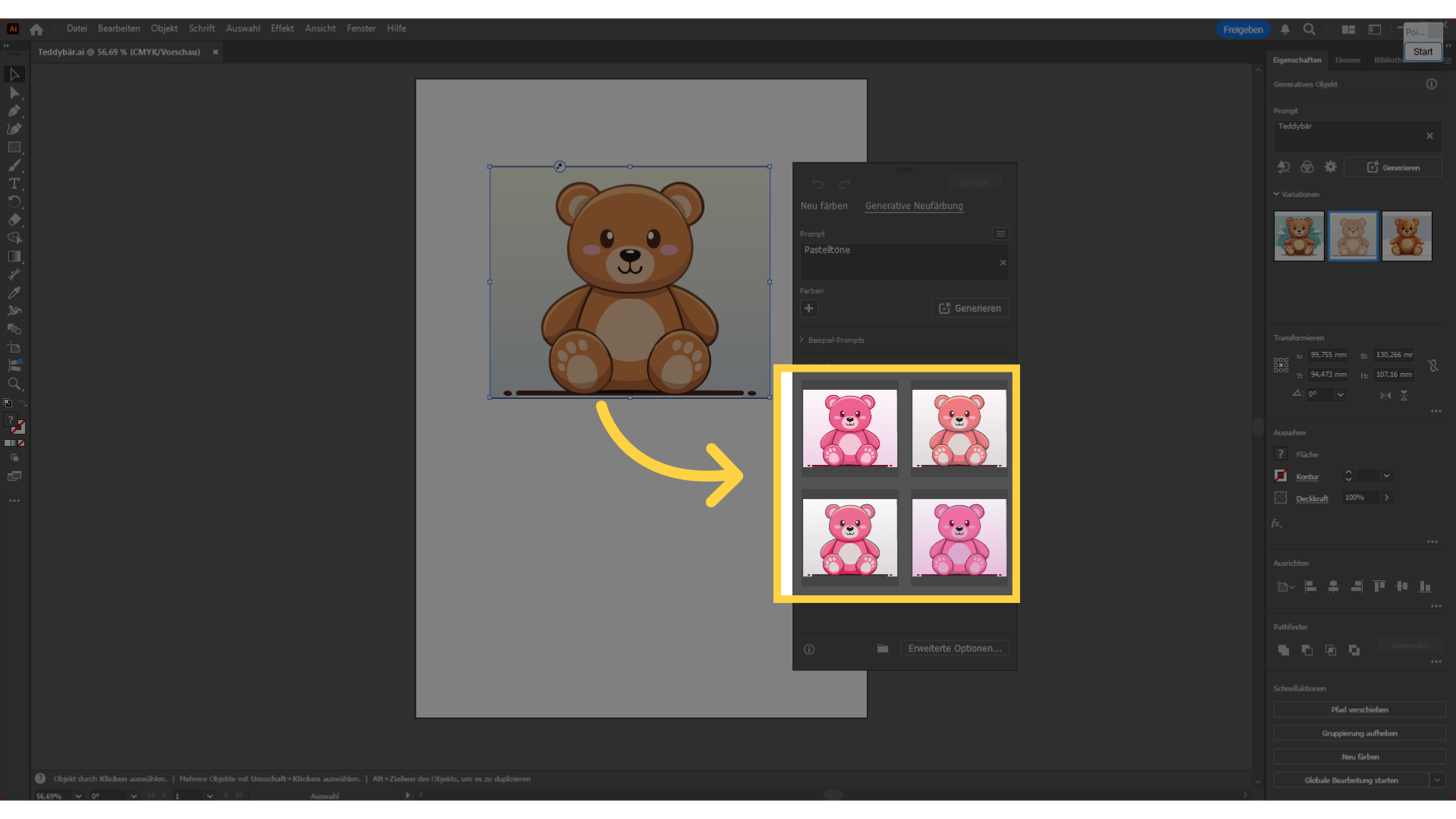This screenshot has height=819, width=1456.
Task: Select the Rectangle tool
Action: [14, 147]
